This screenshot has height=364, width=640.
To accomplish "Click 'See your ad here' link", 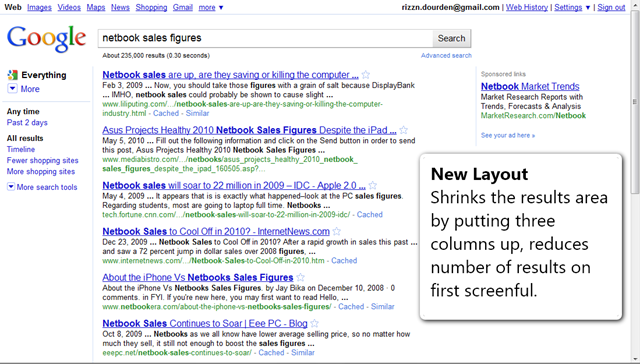I will [508, 135].
